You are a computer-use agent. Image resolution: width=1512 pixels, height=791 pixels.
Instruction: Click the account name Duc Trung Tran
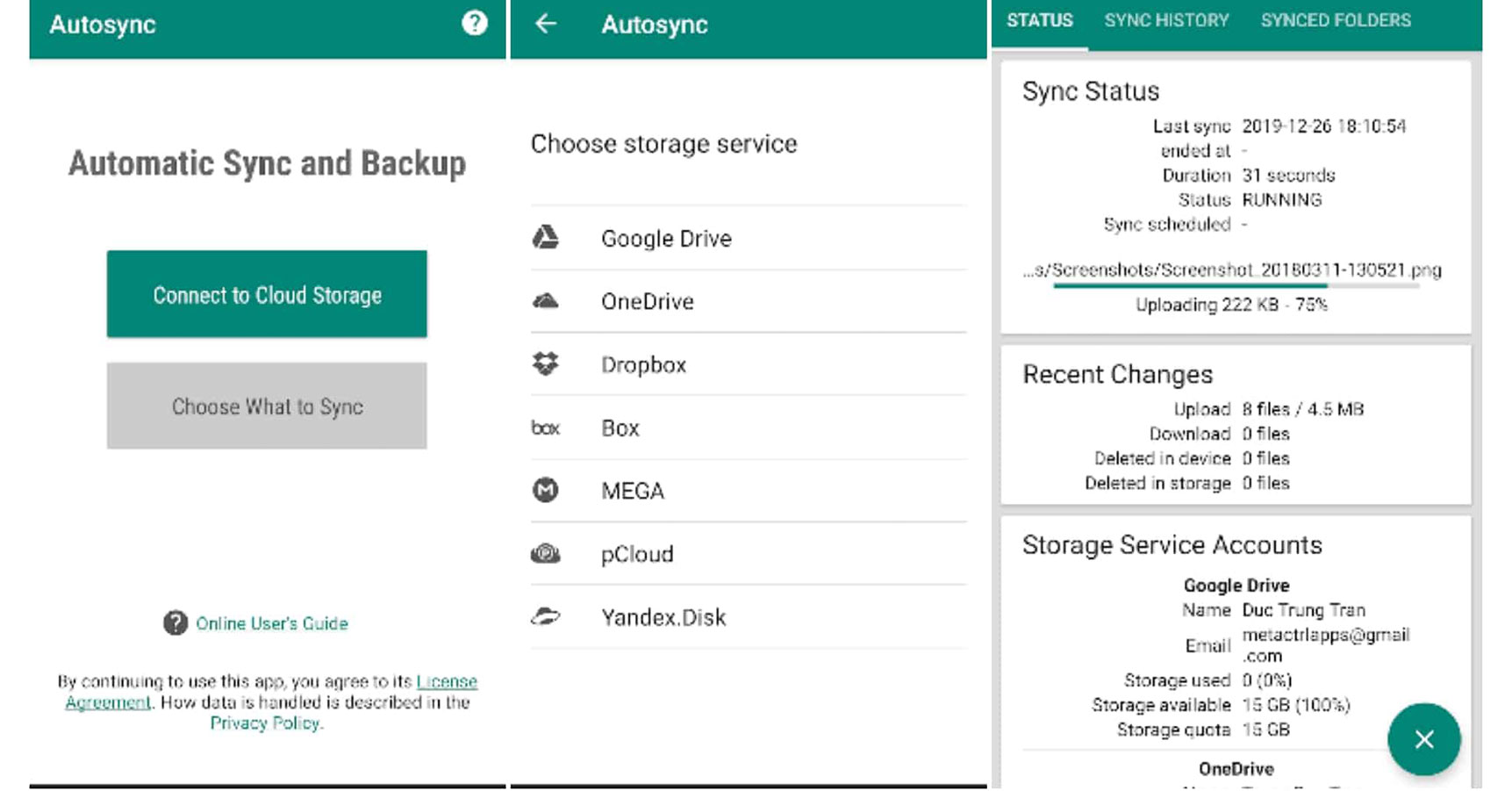[1303, 610]
